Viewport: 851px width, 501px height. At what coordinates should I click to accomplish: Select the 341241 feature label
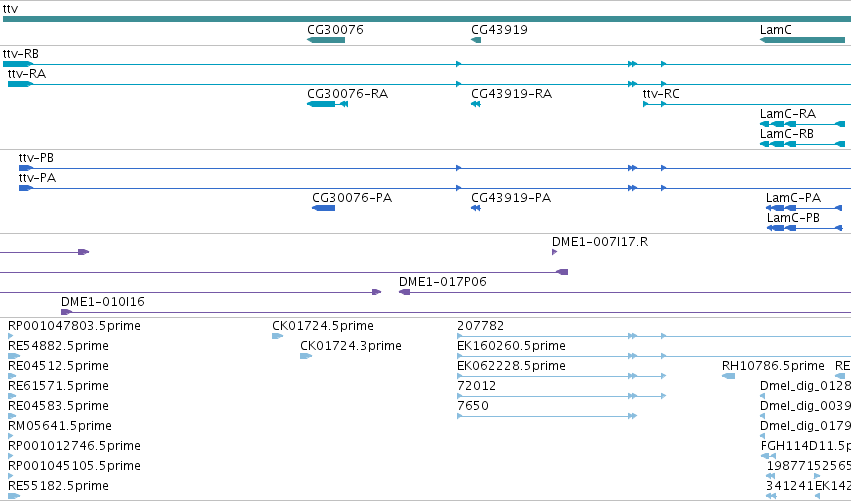[790, 486]
